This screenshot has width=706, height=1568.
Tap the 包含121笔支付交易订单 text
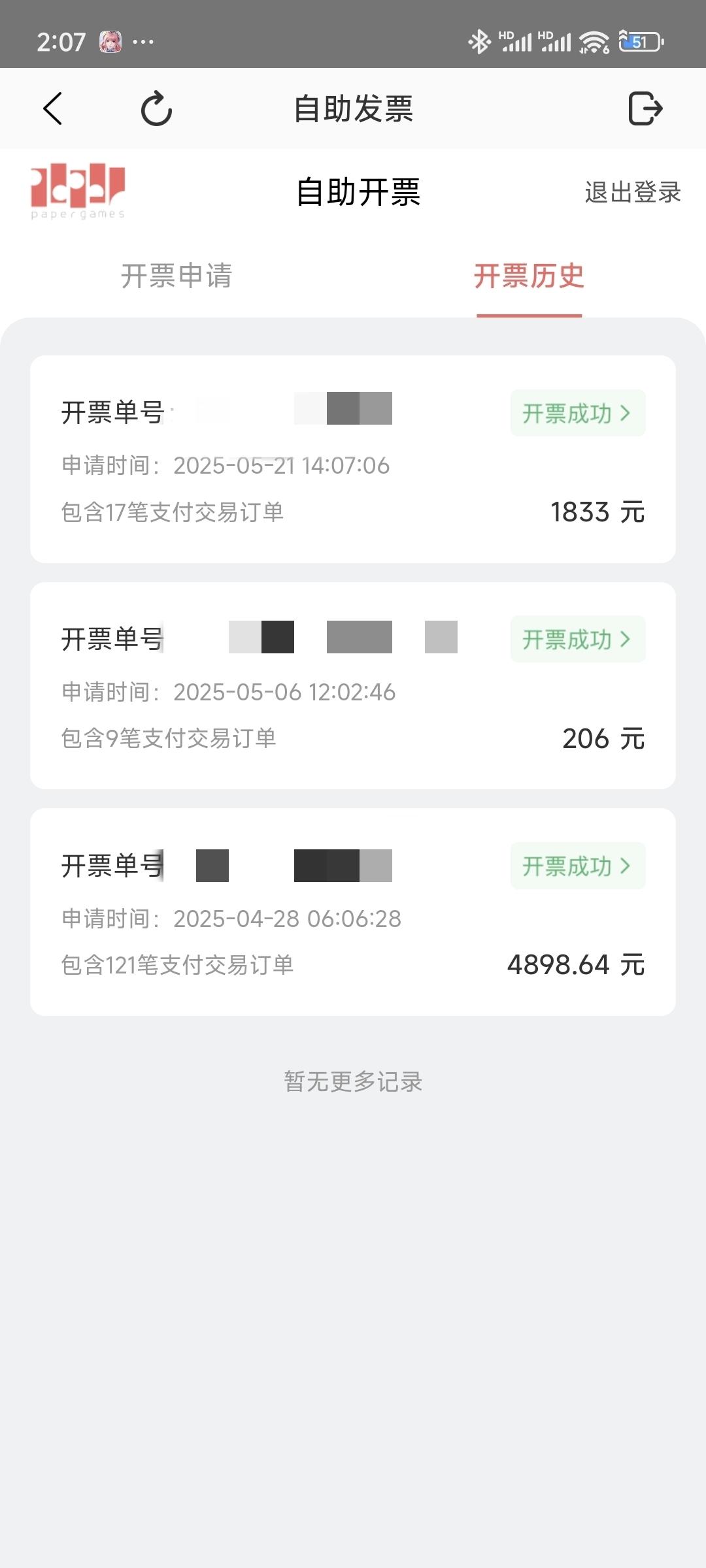(177, 964)
